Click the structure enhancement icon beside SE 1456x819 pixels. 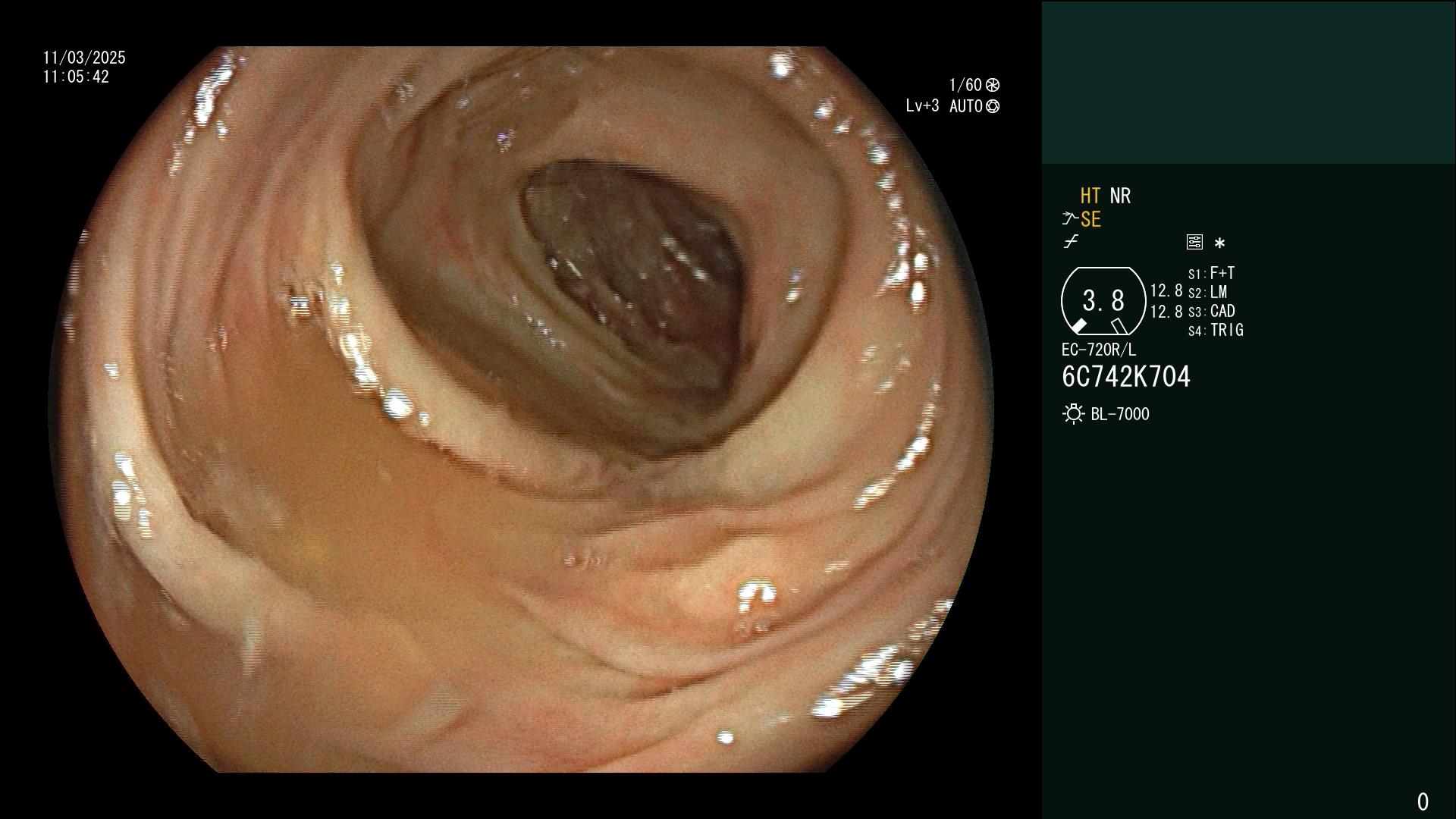1070,219
